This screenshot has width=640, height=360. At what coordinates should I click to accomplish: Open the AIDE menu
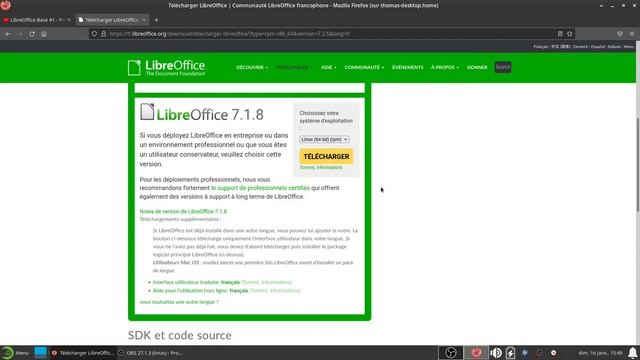click(x=329, y=67)
